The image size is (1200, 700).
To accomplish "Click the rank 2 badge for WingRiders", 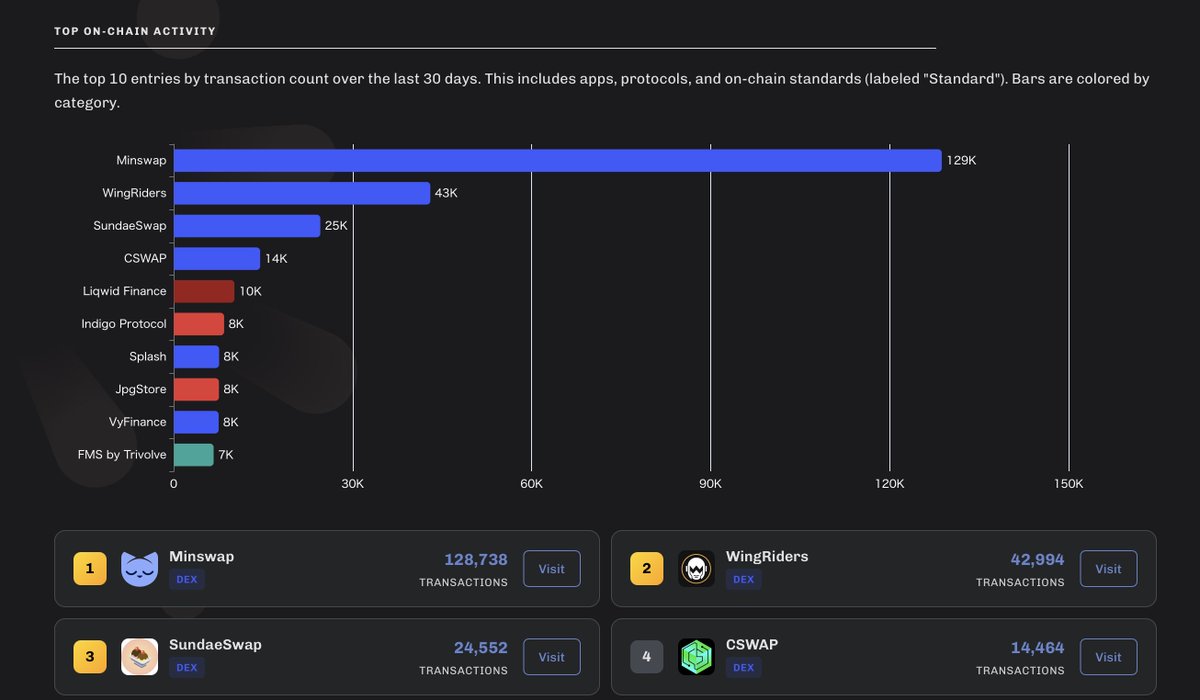I will click(647, 569).
